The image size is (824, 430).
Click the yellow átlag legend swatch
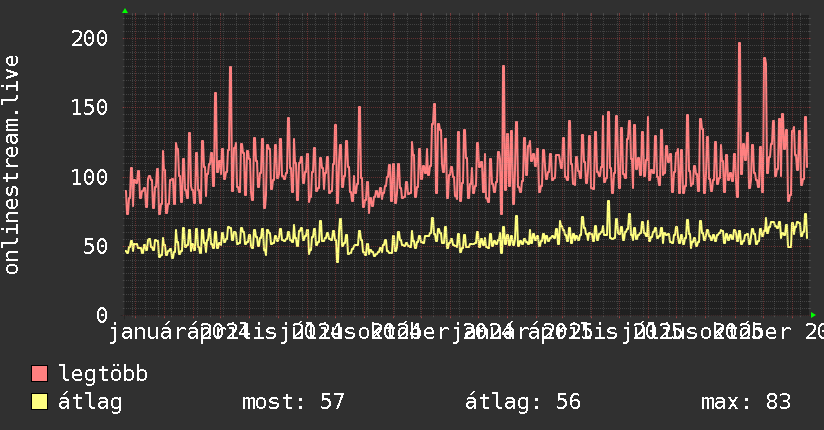tap(39, 402)
